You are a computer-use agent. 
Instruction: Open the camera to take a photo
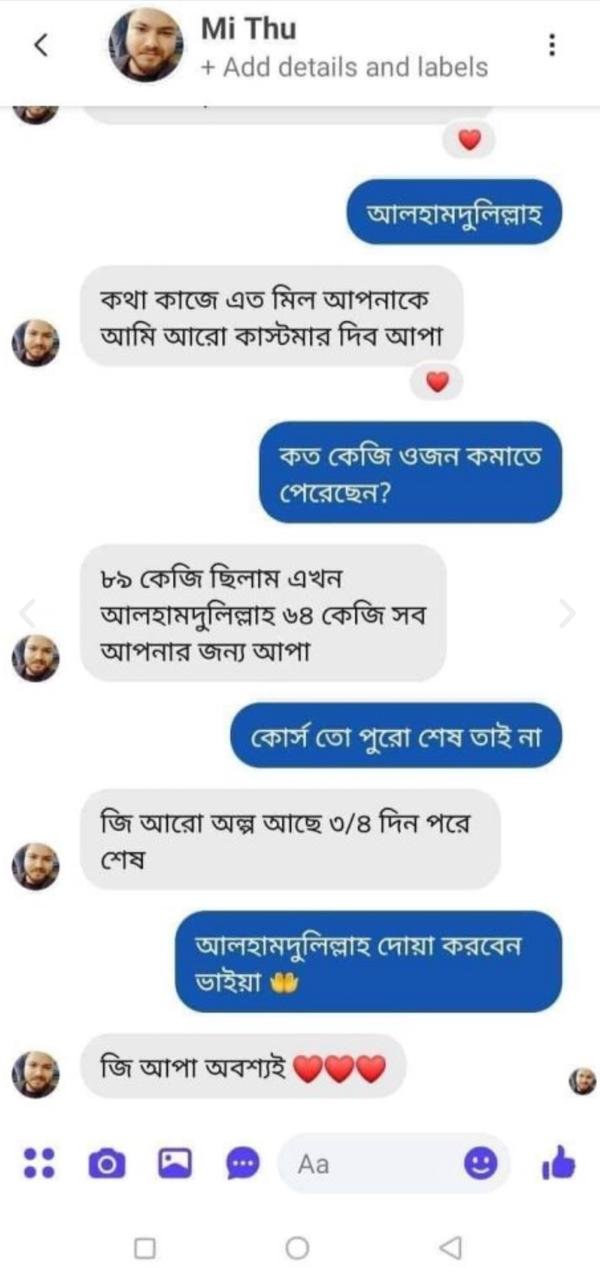(106, 1163)
